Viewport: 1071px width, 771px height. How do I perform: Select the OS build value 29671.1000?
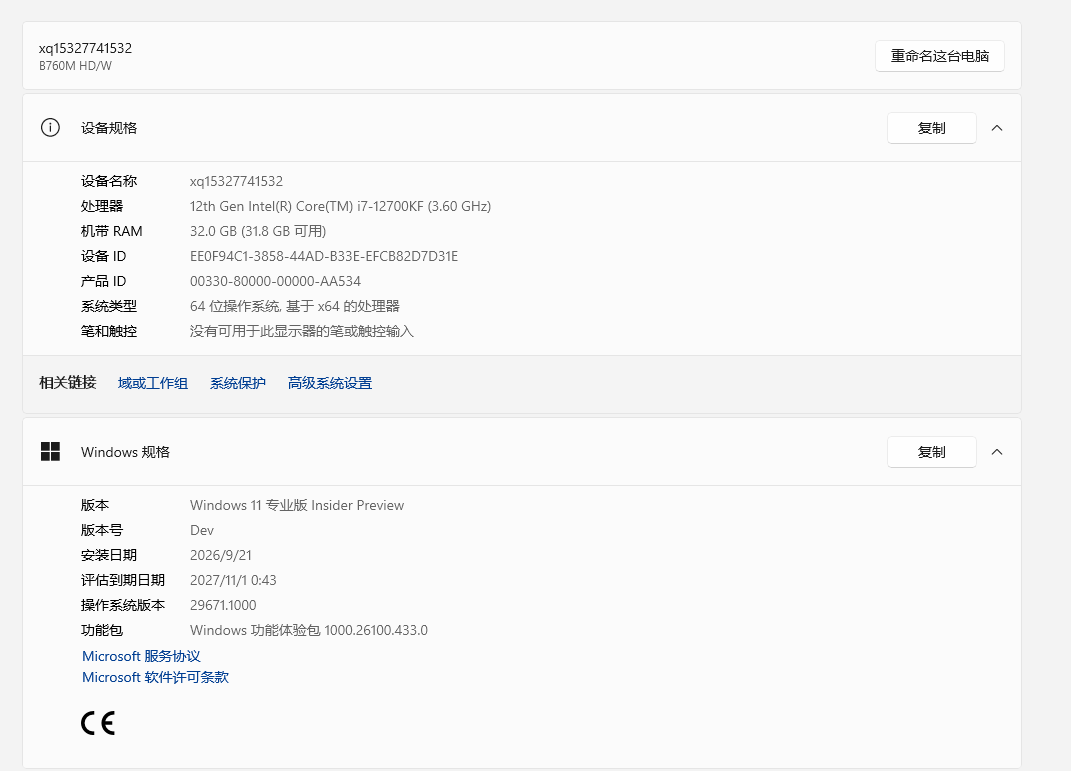pyautogui.click(x=223, y=605)
